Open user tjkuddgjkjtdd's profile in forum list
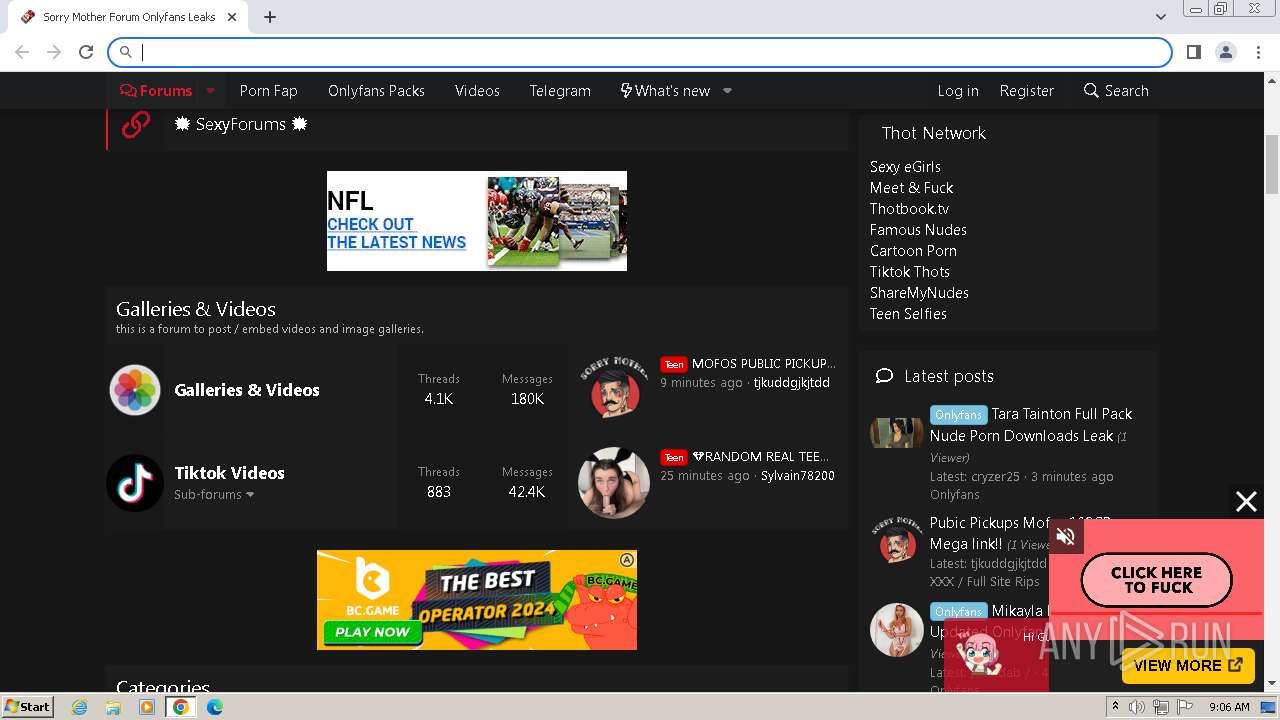The height and width of the screenshot is (720, 1280). pos(791,382)
